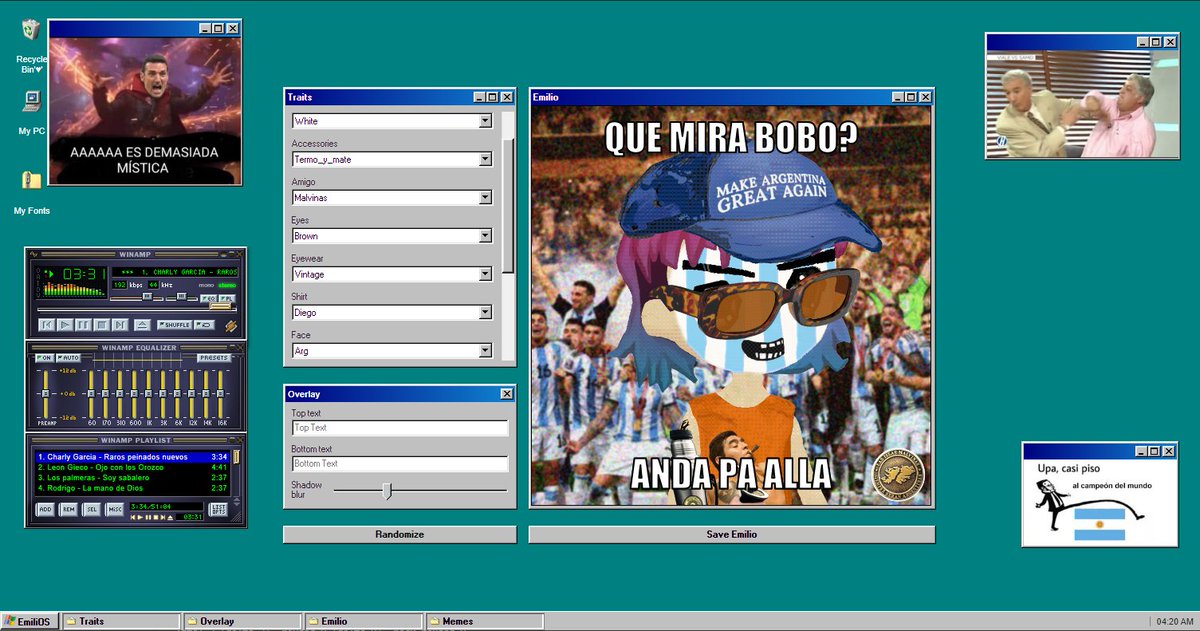The width and height of the screenshot is (1200, 631).
Task: Switch to Overlay in the taskbar
Action: (243, 621)
